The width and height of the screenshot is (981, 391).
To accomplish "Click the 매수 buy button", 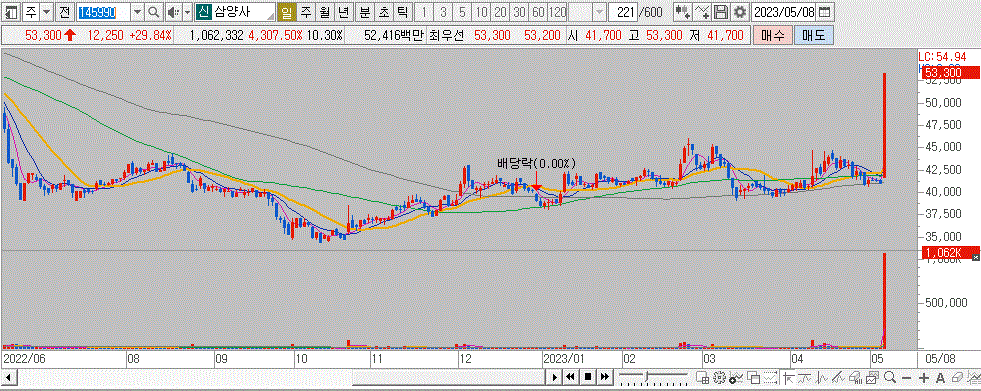I will click(x=773, y=36).
